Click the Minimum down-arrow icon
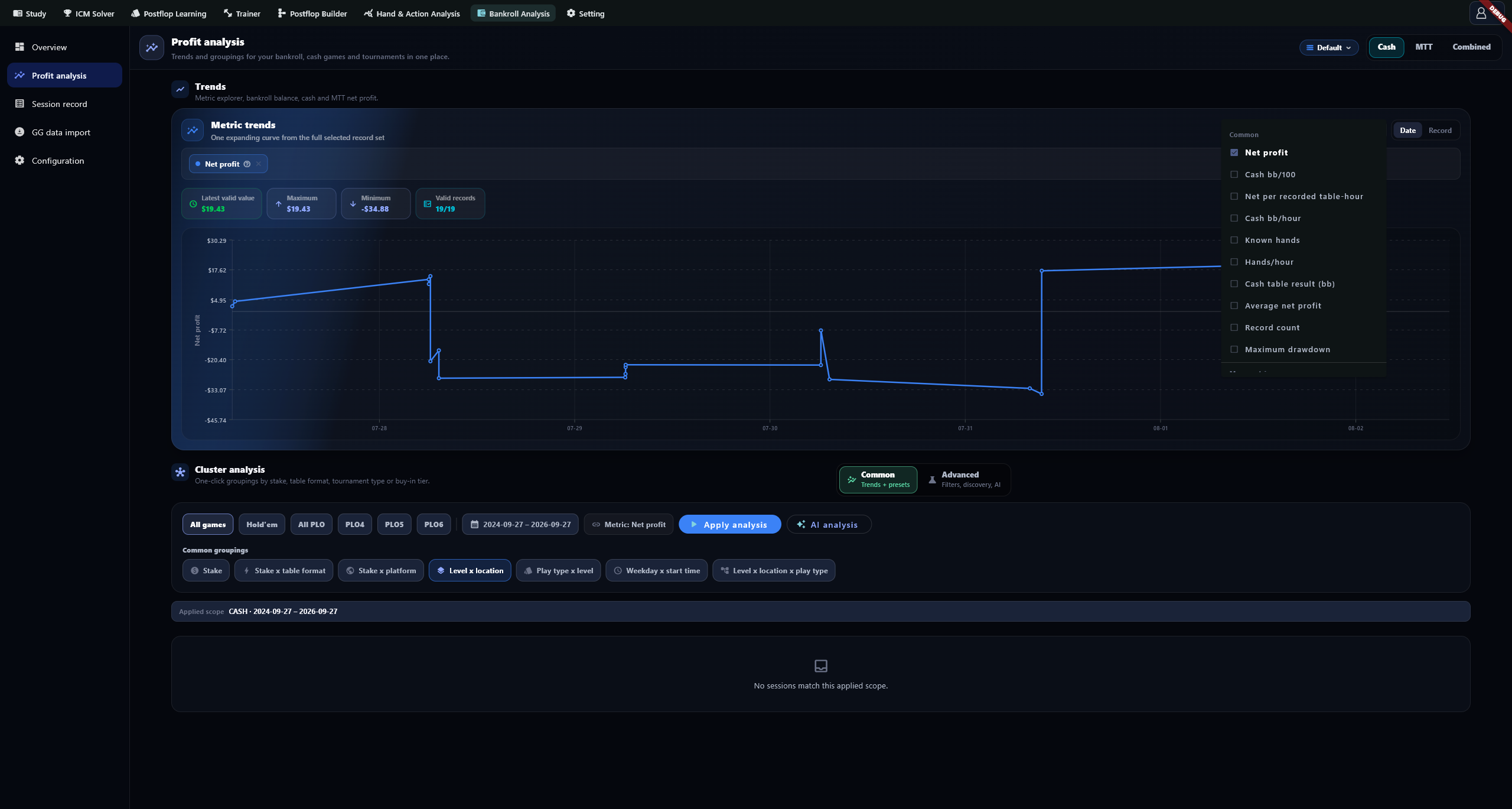Image resolution: width=1512 pixels, height=809 pixels. 353,204
